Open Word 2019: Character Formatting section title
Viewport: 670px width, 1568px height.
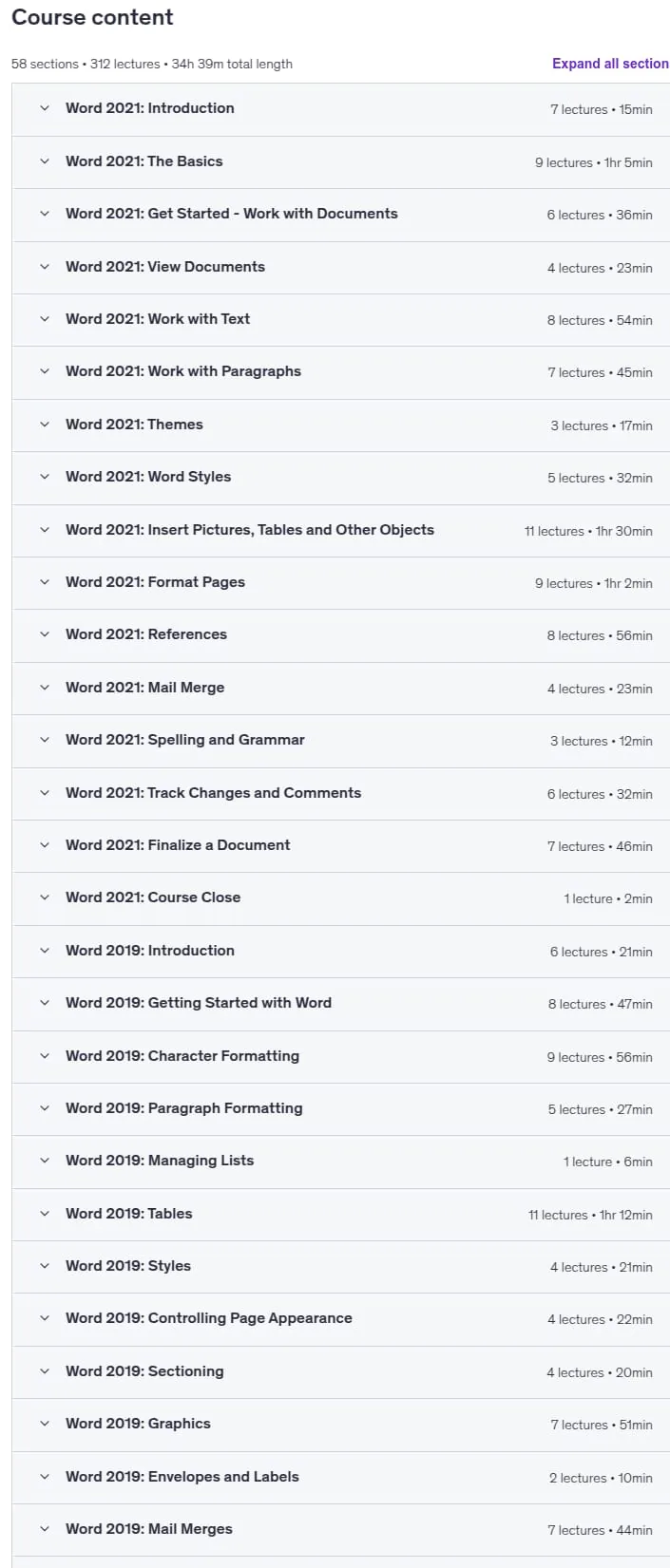182,1056
